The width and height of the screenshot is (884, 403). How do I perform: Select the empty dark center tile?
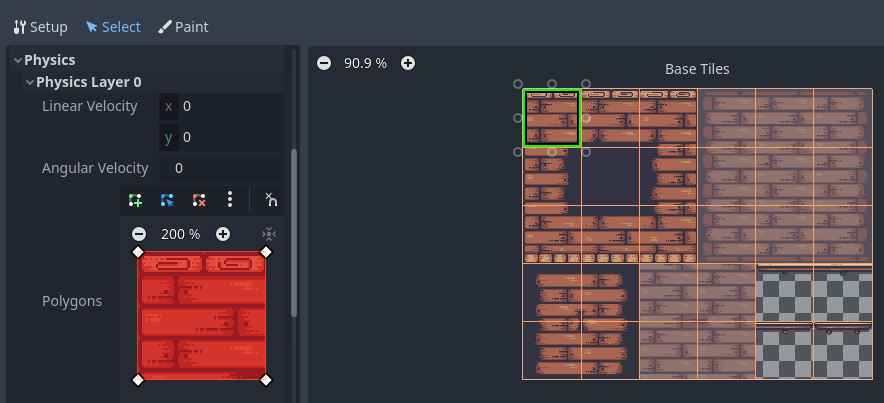(611, 176)
